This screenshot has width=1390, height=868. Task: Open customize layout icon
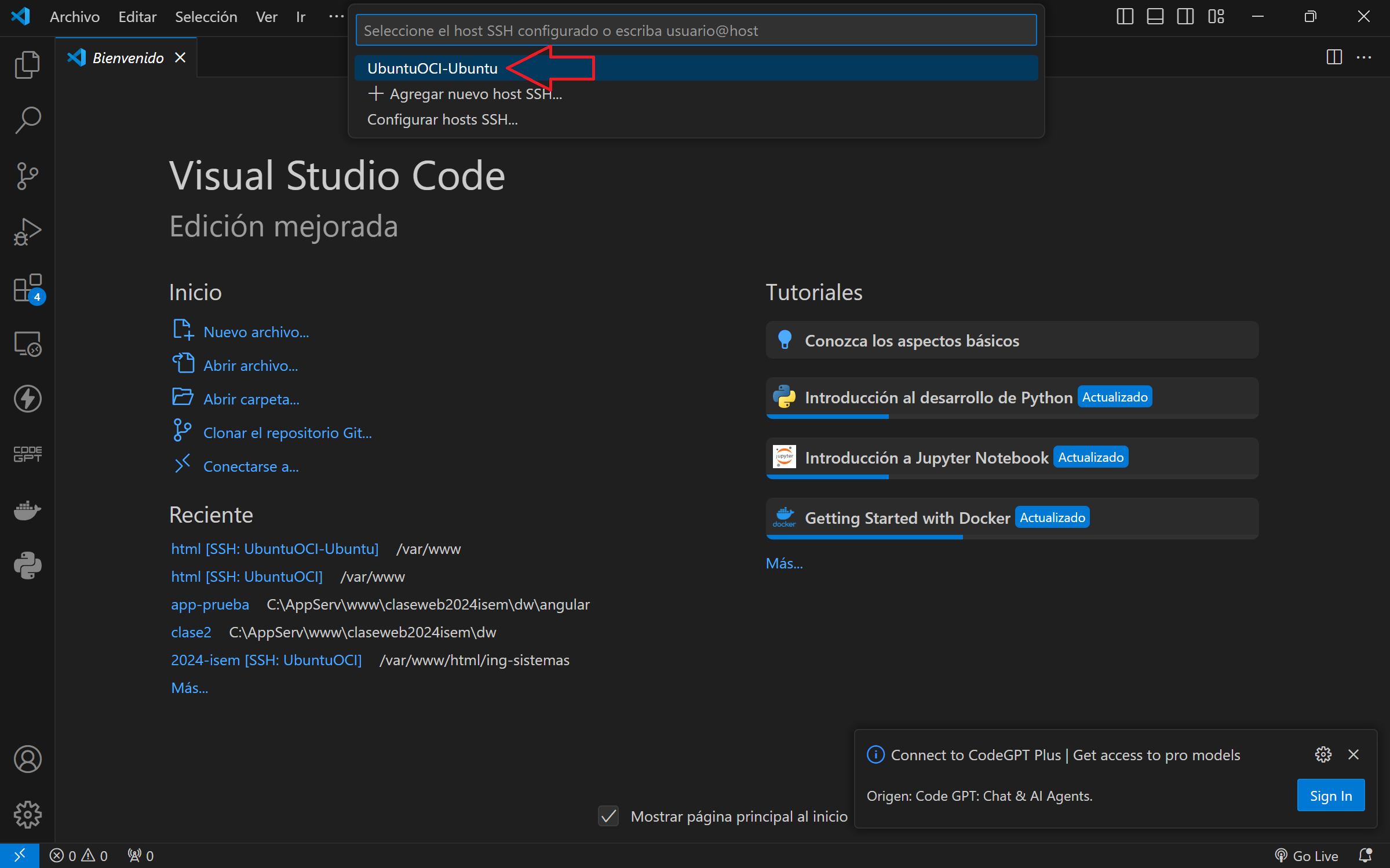(x=1216, y=16)
